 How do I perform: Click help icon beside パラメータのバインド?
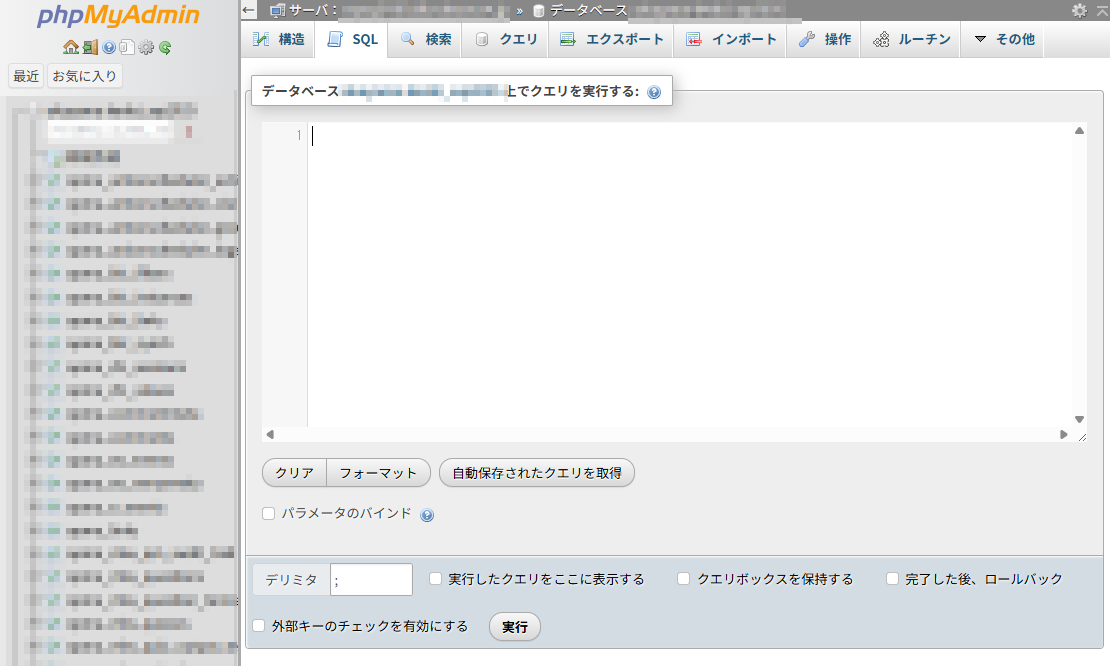(427, 515)
